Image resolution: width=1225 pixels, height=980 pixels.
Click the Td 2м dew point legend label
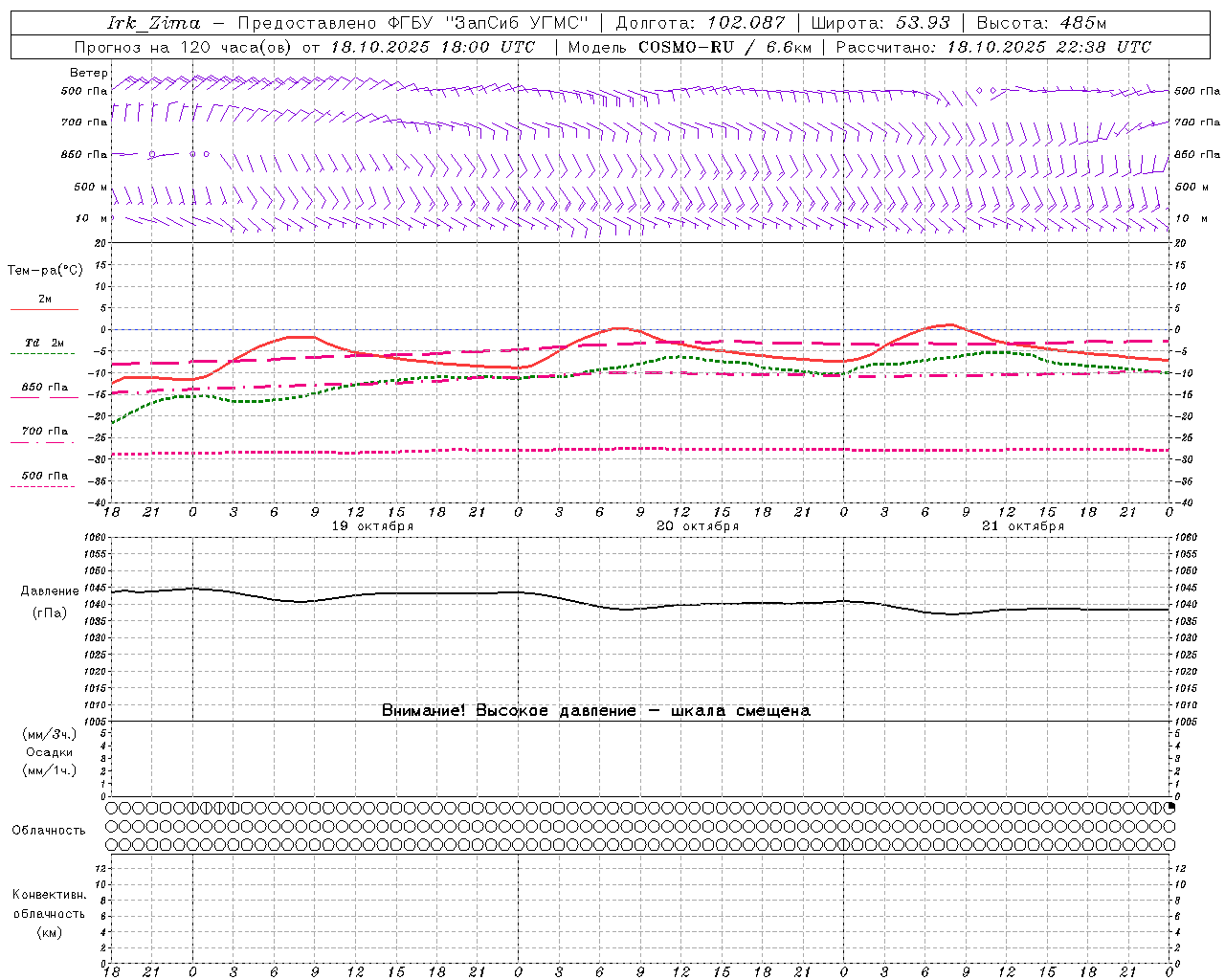[45, 343]
